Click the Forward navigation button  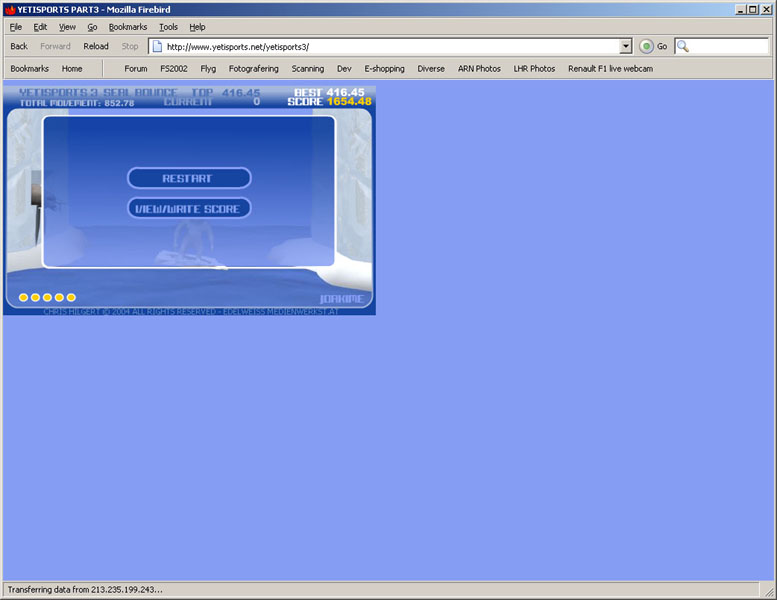(x=56, y=46)
